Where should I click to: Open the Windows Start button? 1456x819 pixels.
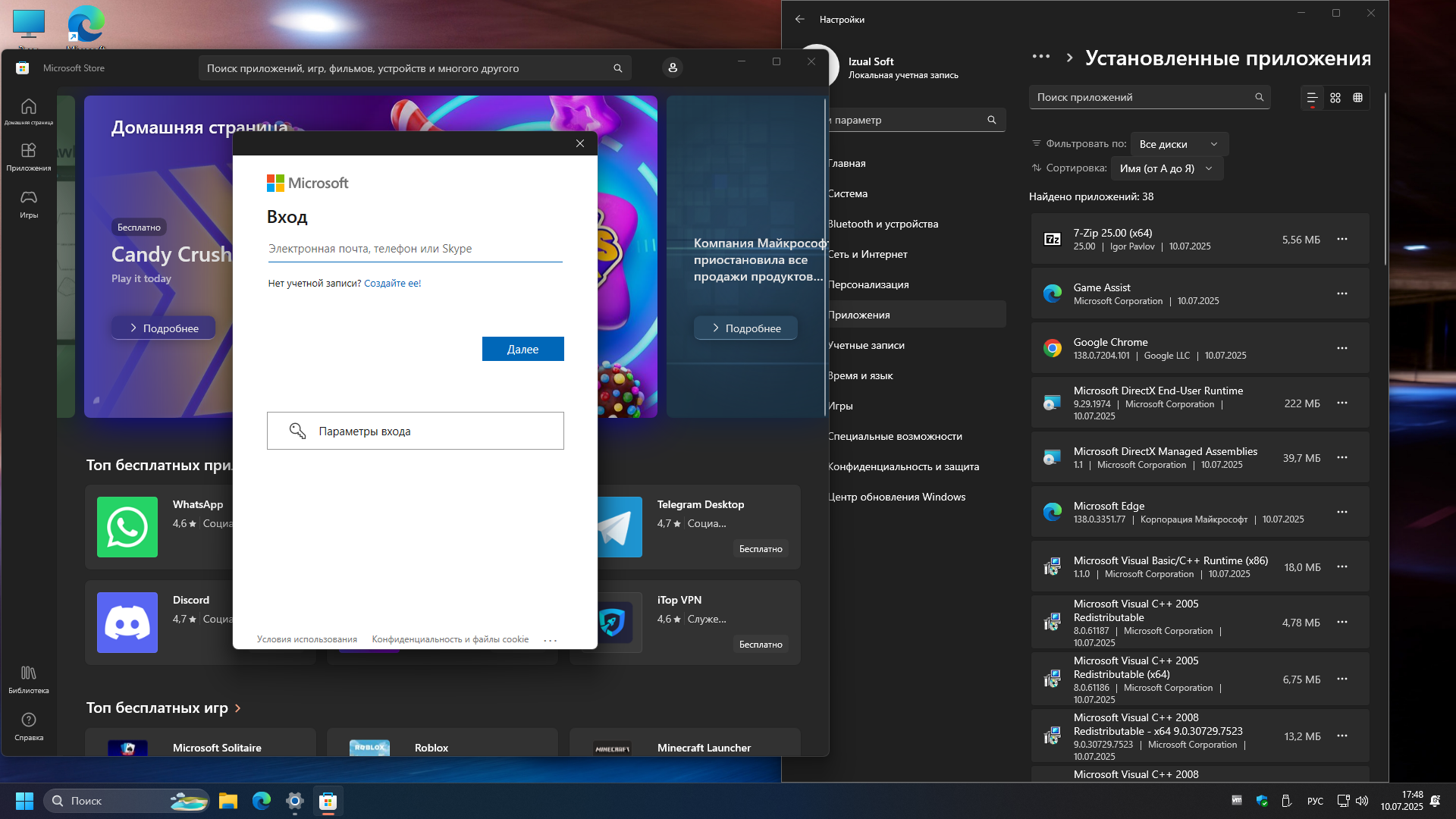pyautogui.click(x=24, y=801)
